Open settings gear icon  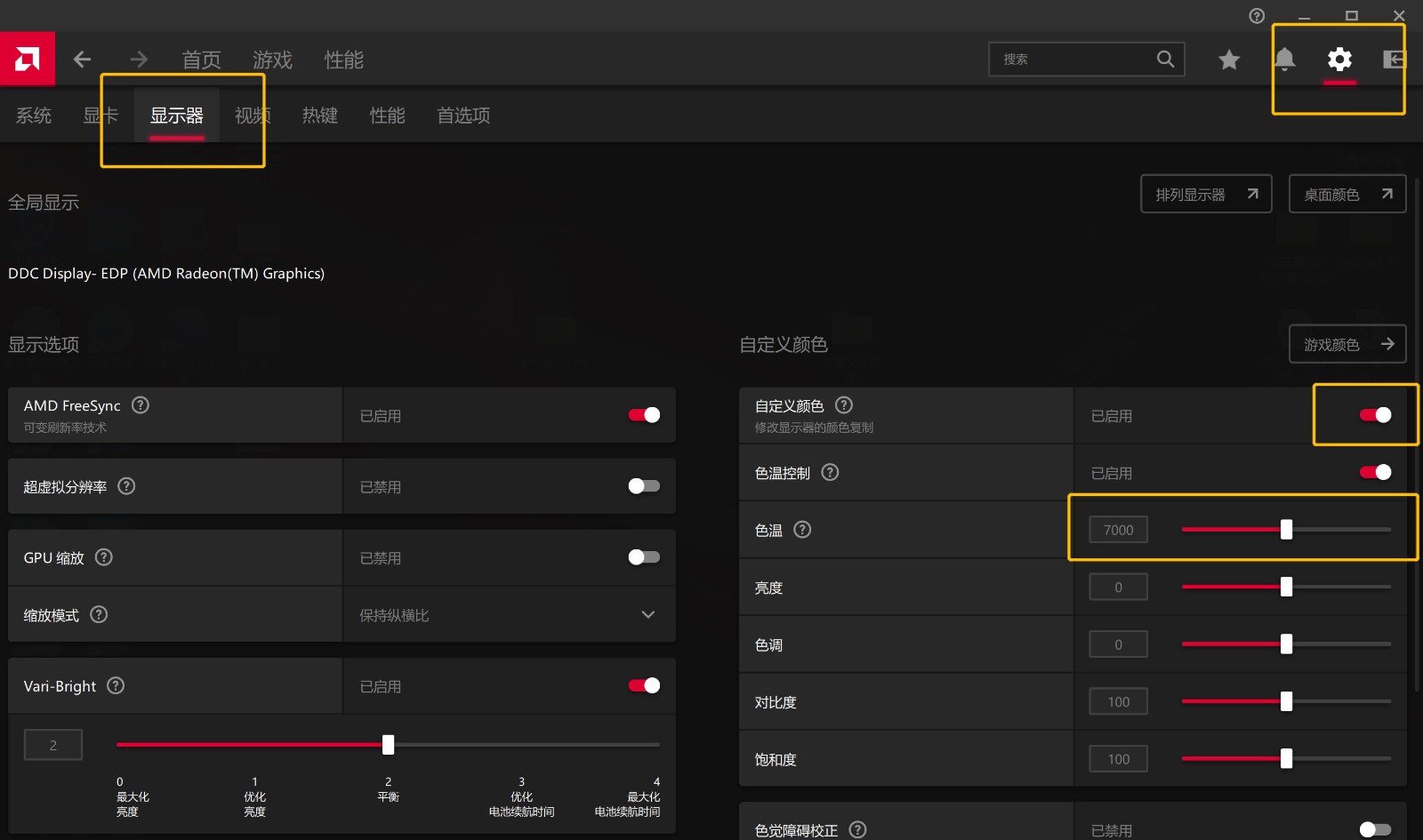tap(1339, 60)
